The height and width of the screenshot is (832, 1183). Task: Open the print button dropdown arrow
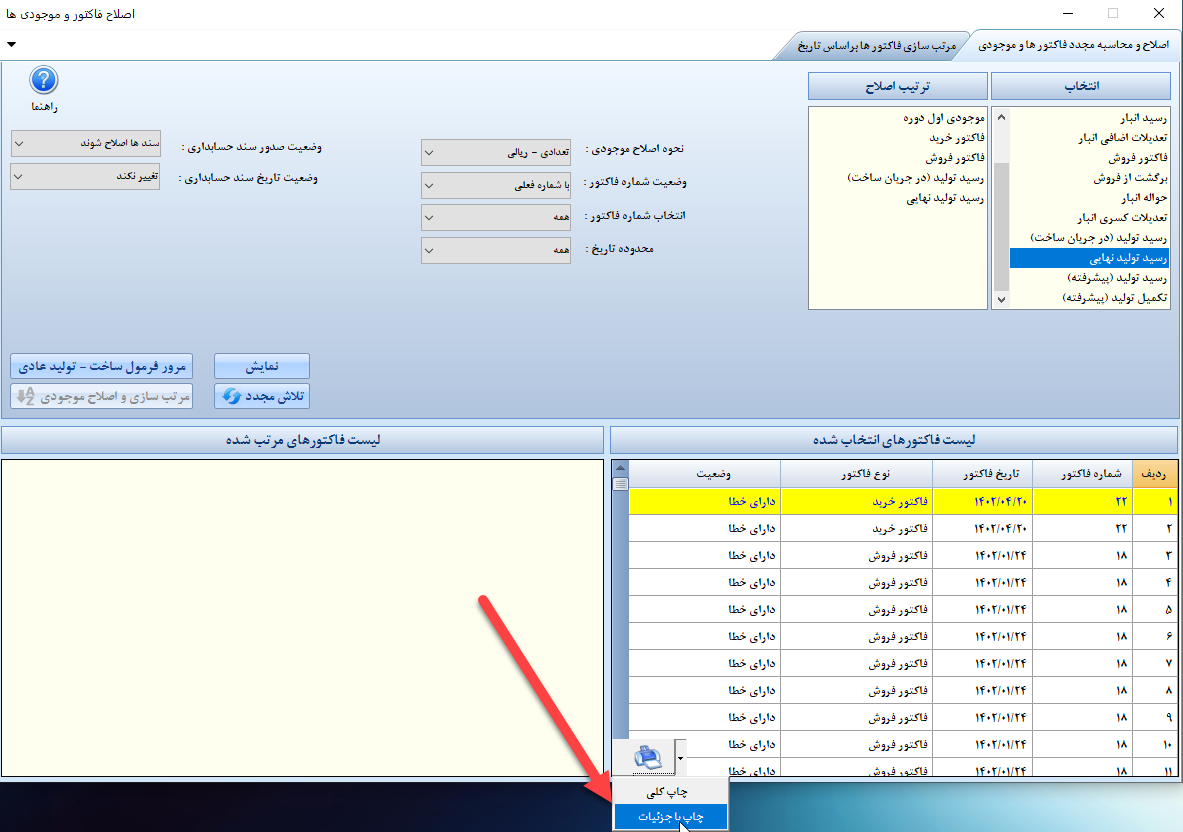[x=681, y=757]
